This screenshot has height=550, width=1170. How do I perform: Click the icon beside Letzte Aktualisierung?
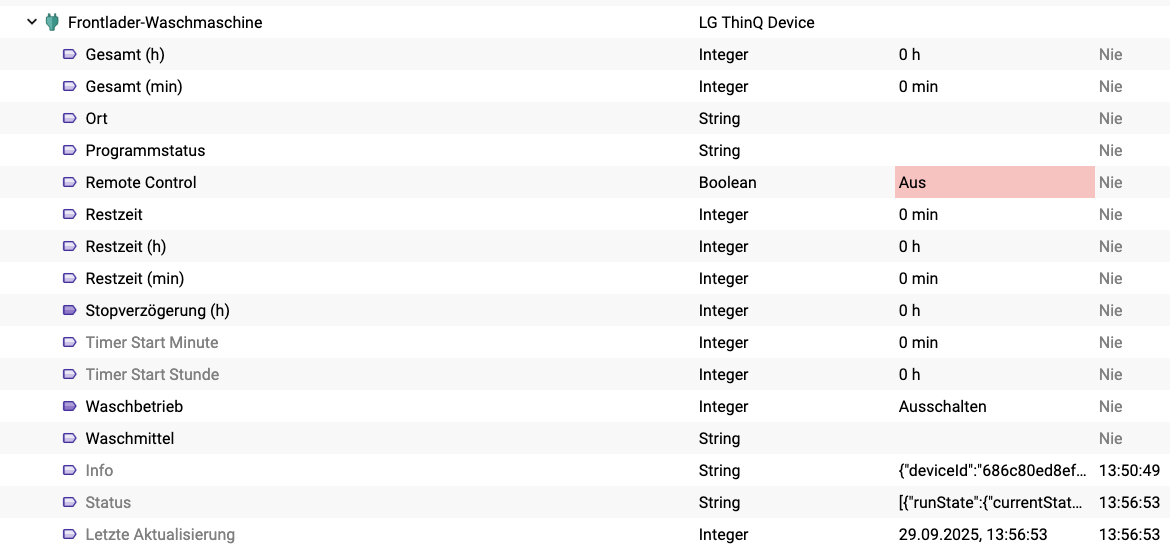click(70, 535)
